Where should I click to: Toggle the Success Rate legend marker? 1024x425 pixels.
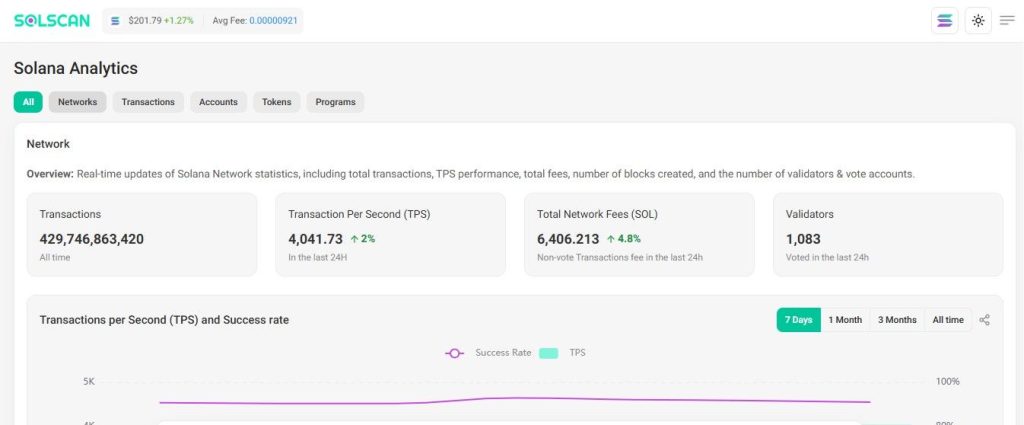click(455, 353)
